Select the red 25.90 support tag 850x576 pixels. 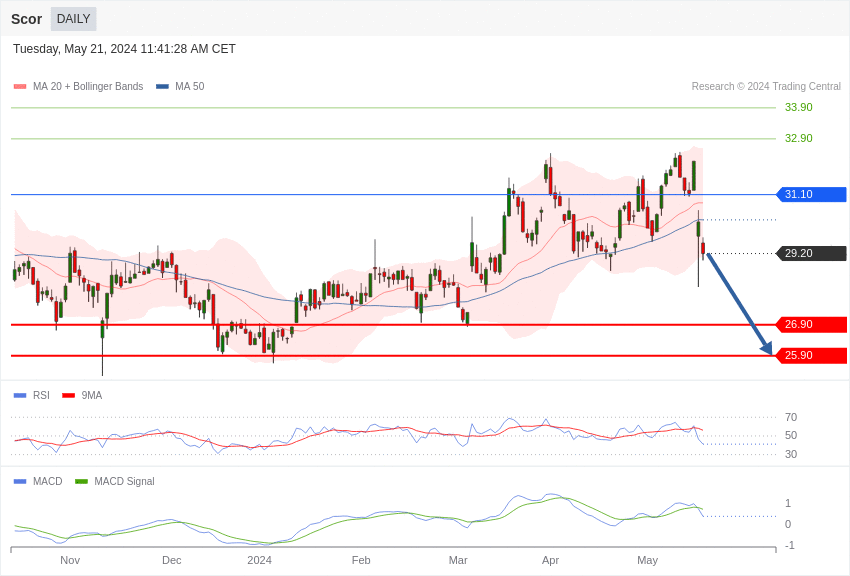(811, 355)
